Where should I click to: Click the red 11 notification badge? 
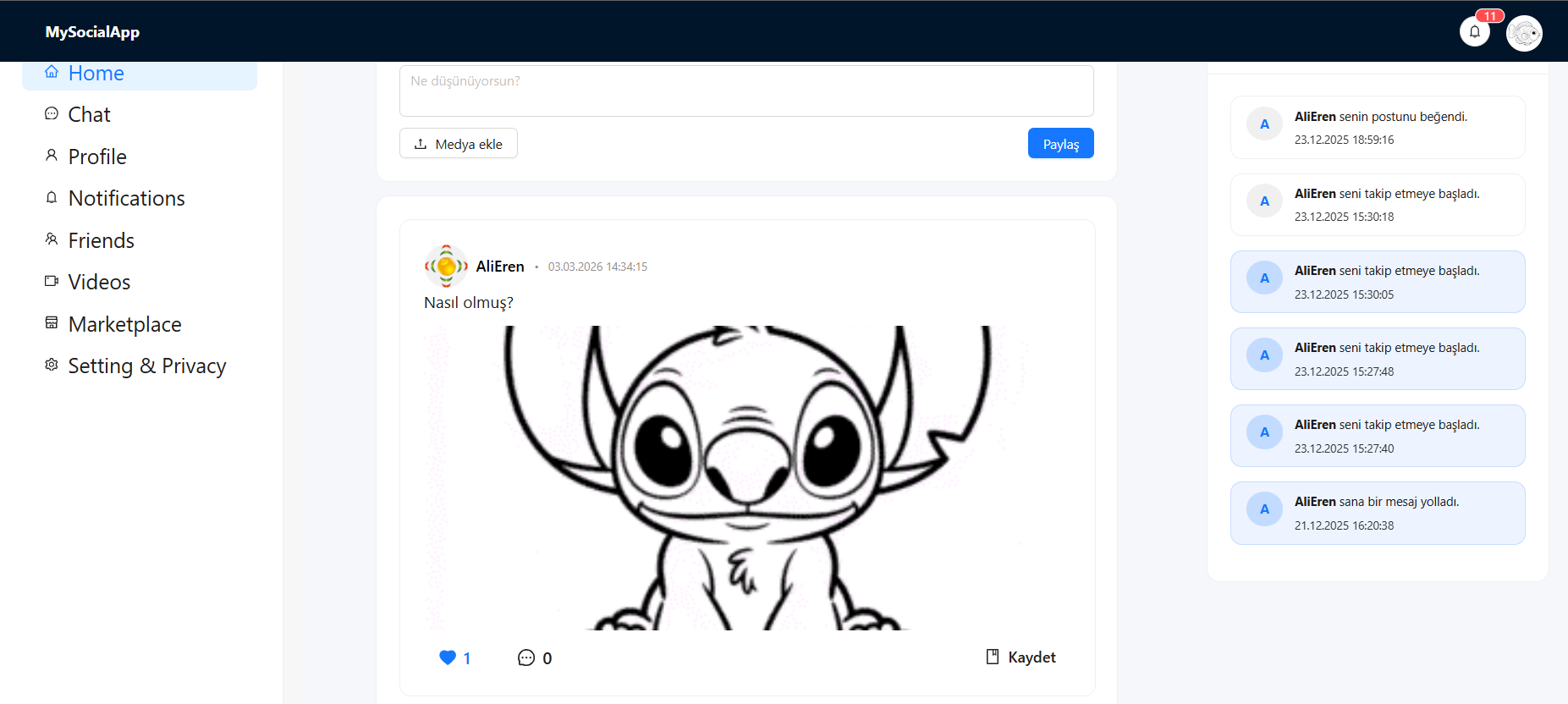click(1490, 15)
